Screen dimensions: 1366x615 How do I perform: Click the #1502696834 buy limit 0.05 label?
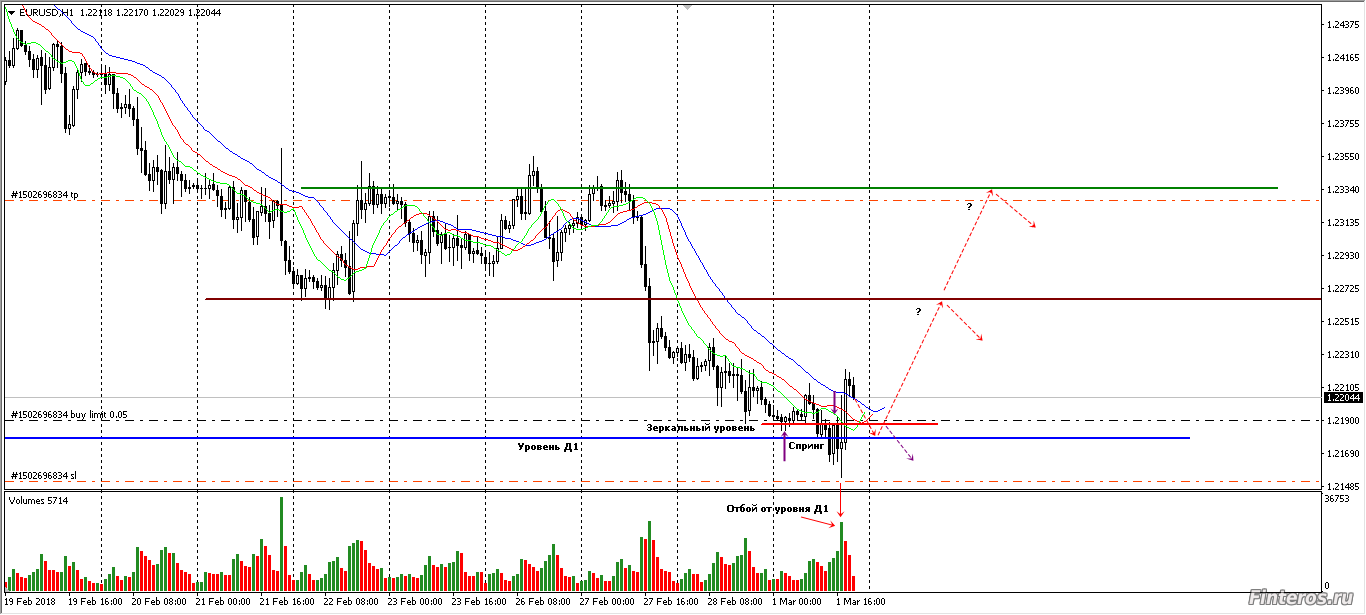(69, 414)
